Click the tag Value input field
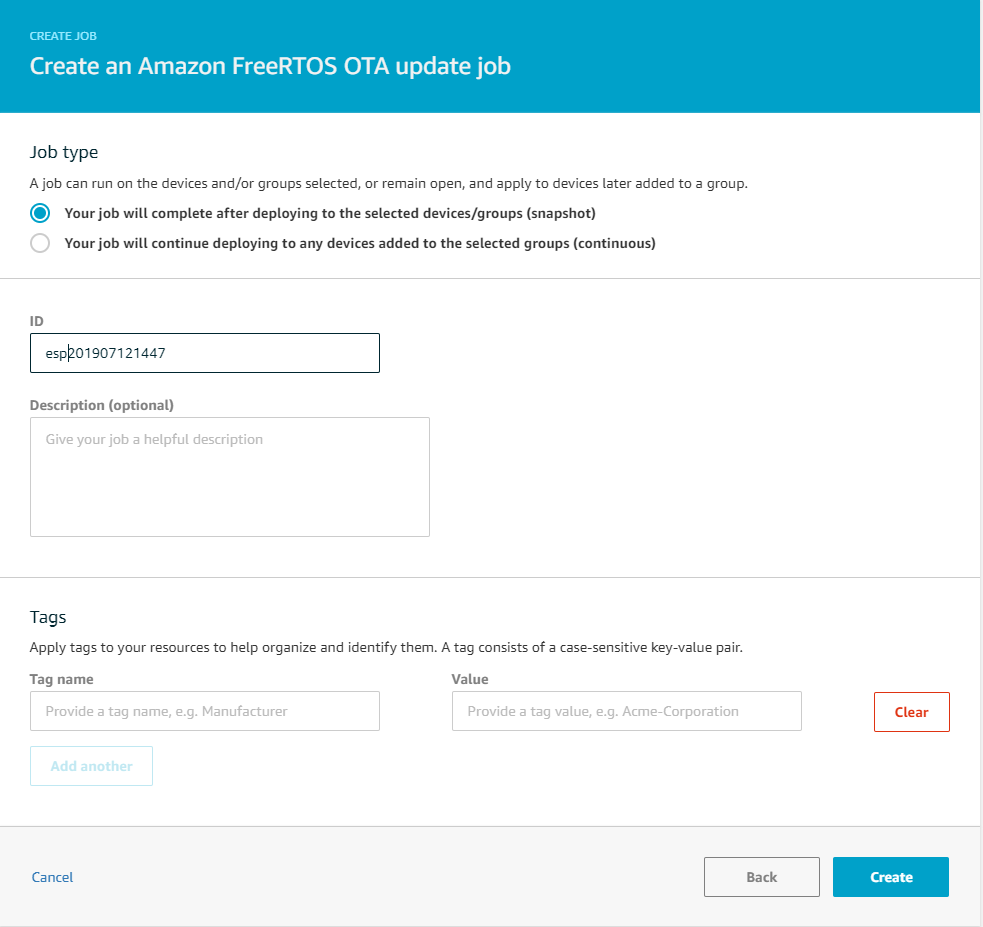This screenshot has width=983, height=927. tap(626, 711)
